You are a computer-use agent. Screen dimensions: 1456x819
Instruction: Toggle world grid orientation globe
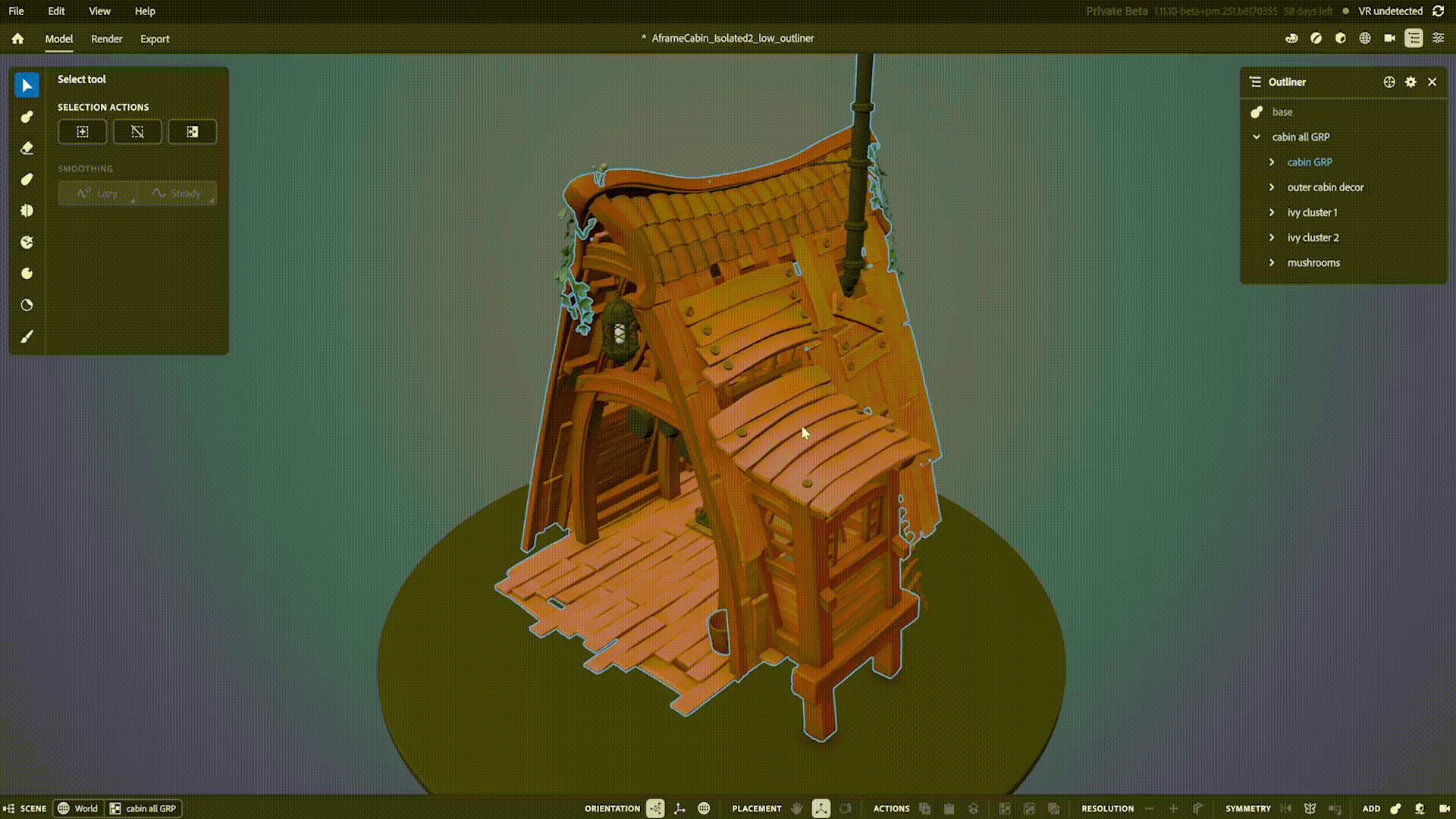coord(704,808)
